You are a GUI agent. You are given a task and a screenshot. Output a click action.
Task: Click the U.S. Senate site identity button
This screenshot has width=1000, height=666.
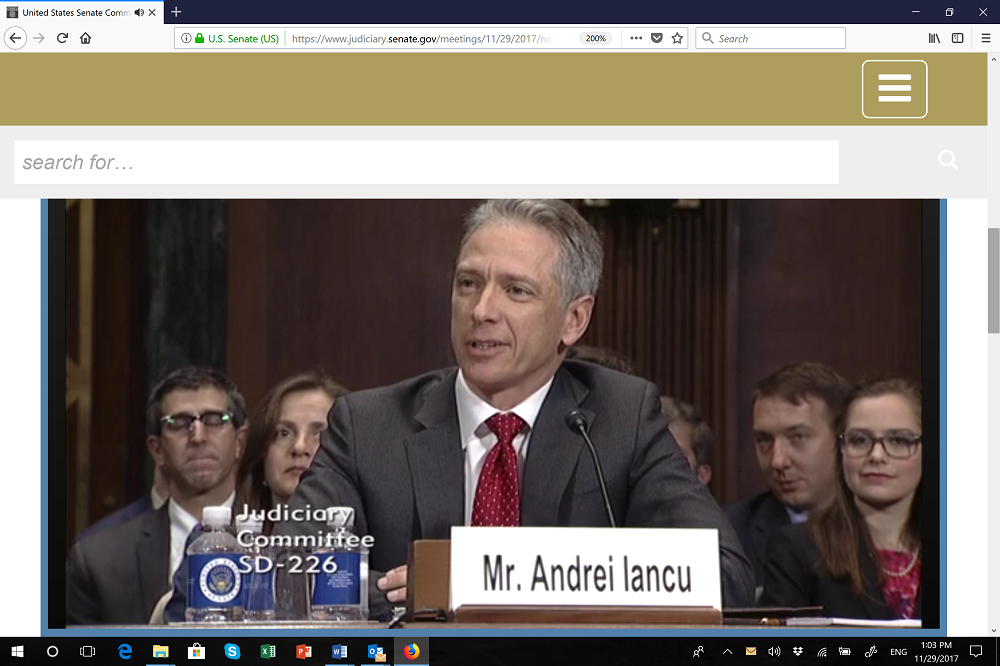tap(236, 38)
